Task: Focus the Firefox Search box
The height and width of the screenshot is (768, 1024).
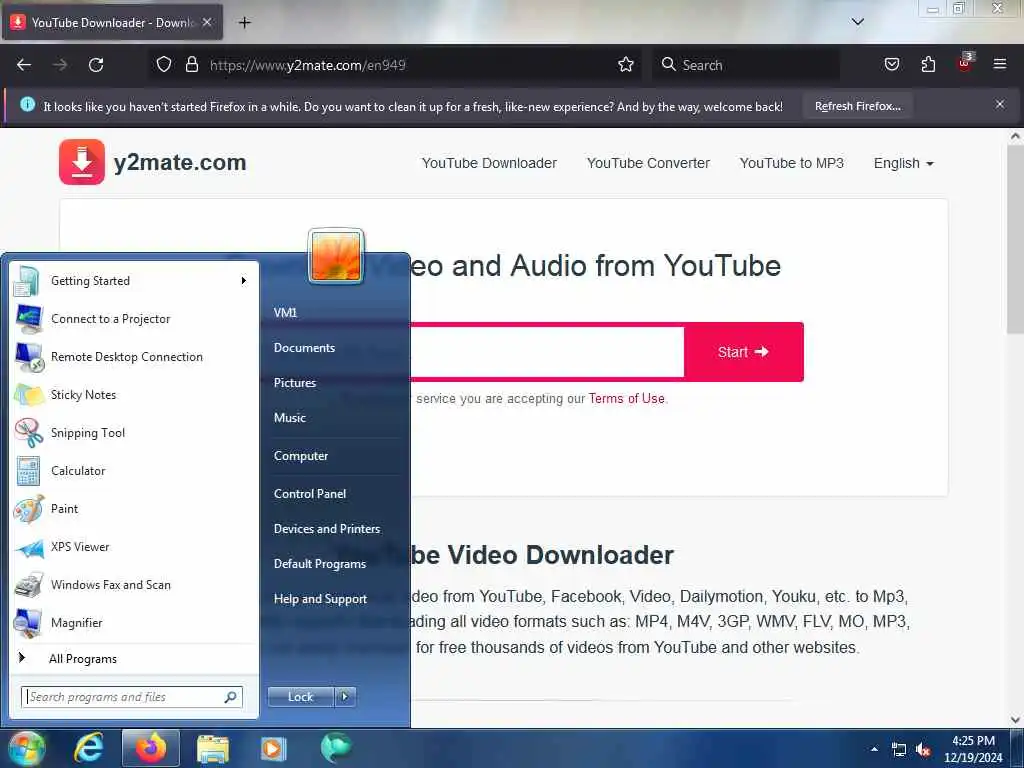Action: tap(746, 65)
